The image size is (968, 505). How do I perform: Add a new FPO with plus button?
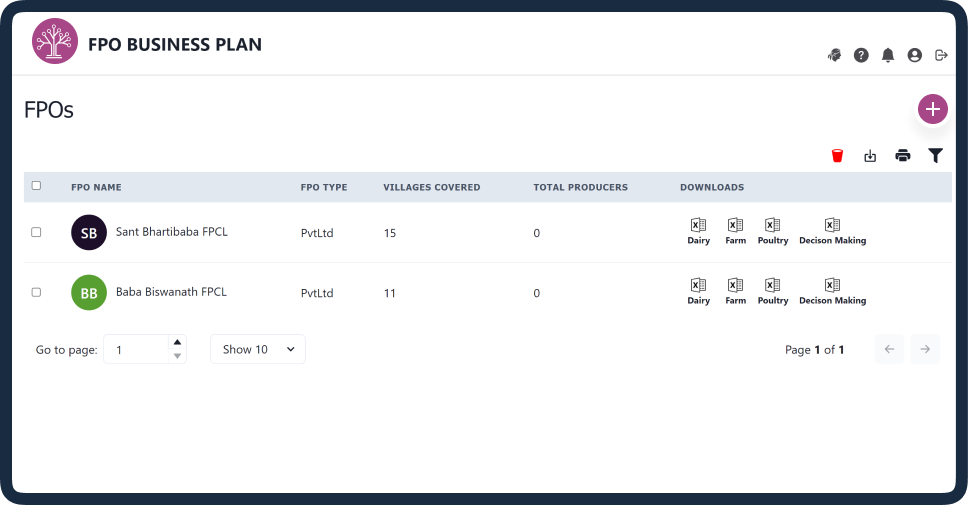click(933, 109)
